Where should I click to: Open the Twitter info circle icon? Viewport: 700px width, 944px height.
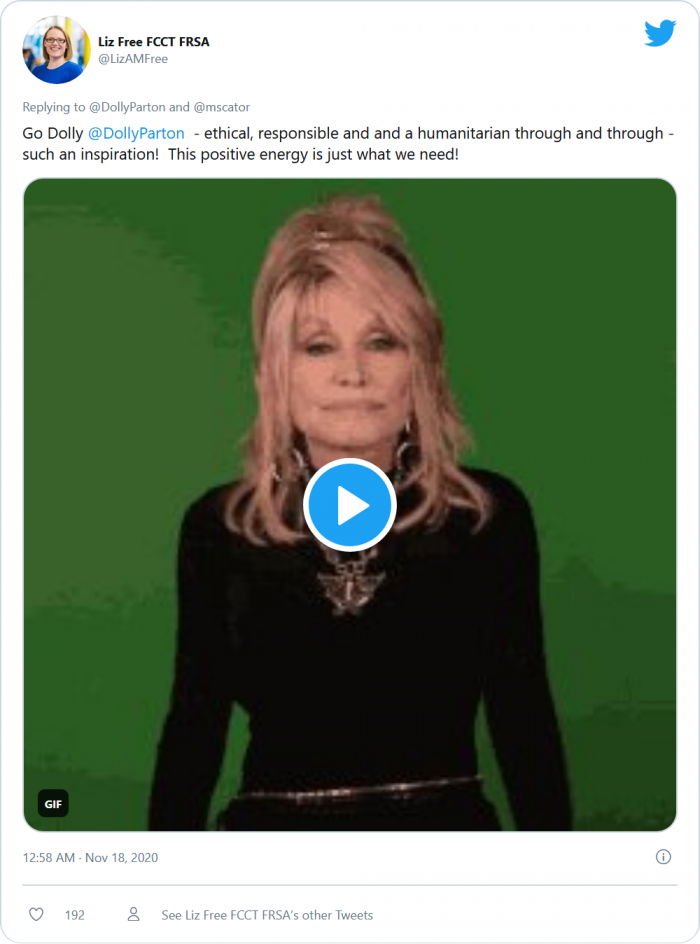tap(663, 857)
